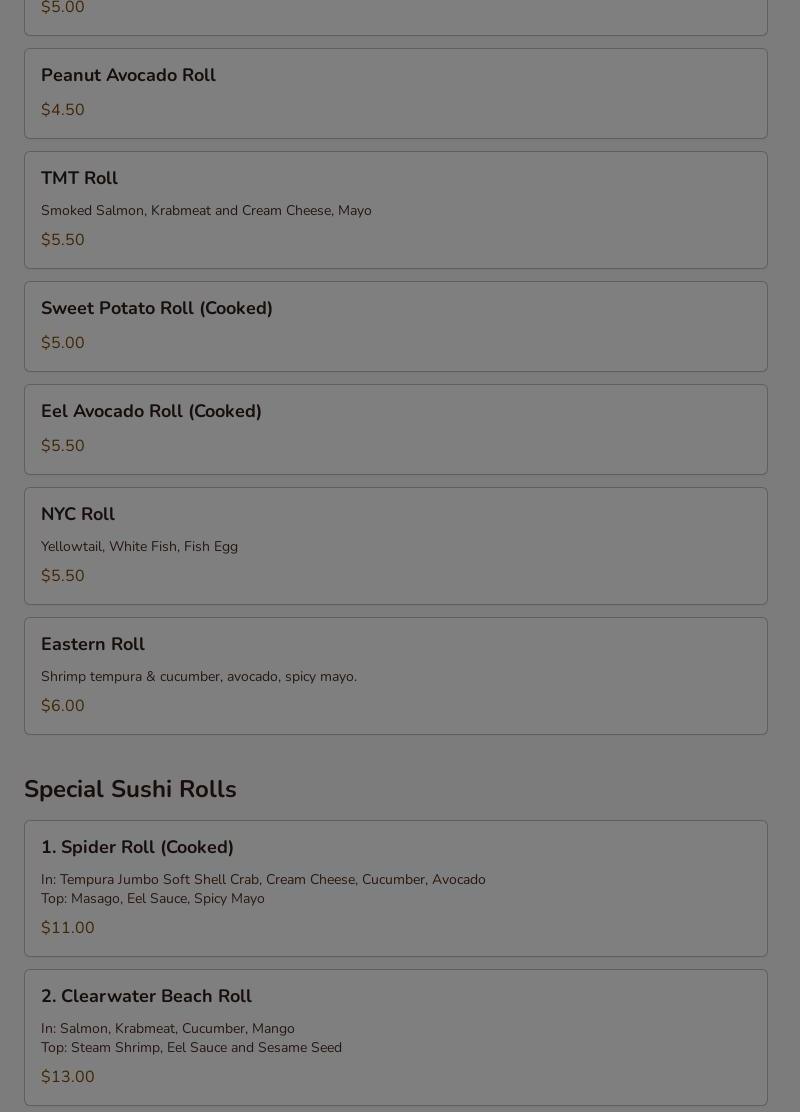The height and width of the screenshot is (1112, 800).
Task: Click the Special Sushi Rolls heading
Action: (130, 789)
